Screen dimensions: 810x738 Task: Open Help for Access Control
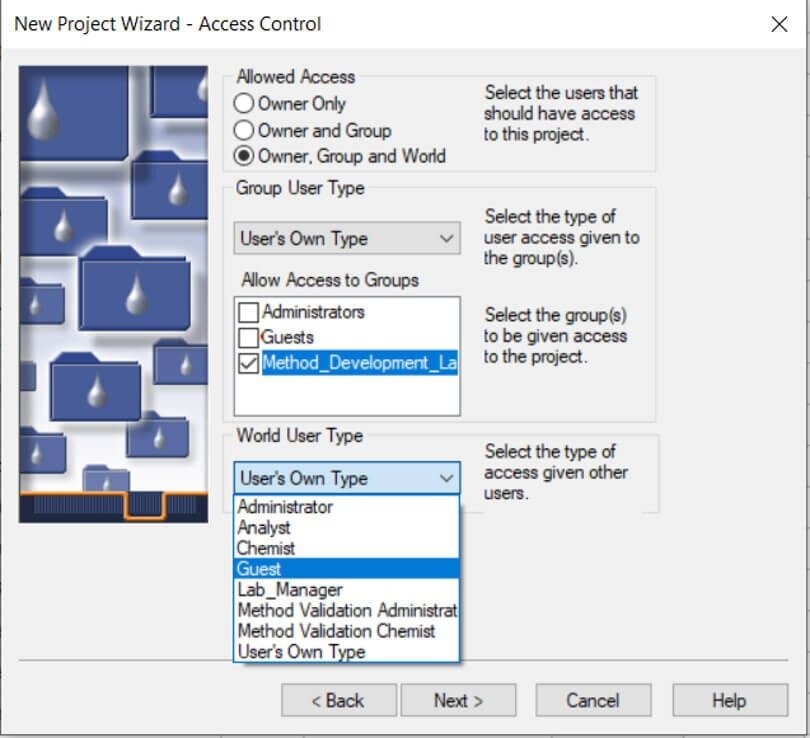[730, 700]
